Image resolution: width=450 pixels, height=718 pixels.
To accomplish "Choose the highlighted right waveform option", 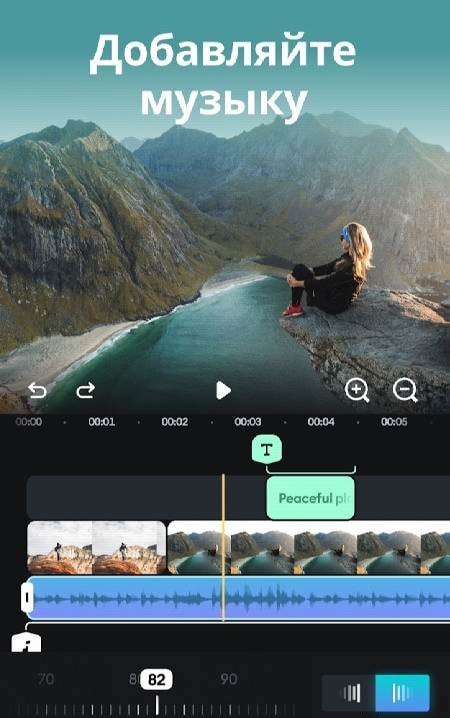I will (x=402, y=693).
